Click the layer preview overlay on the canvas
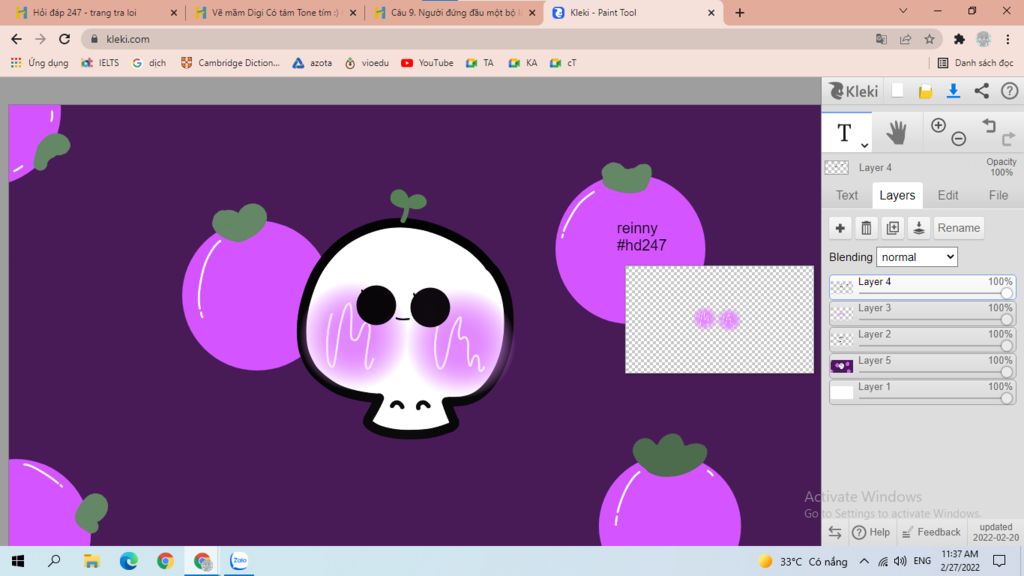The height and width of the screenshot is (576, 1024). tap(719, 319)
